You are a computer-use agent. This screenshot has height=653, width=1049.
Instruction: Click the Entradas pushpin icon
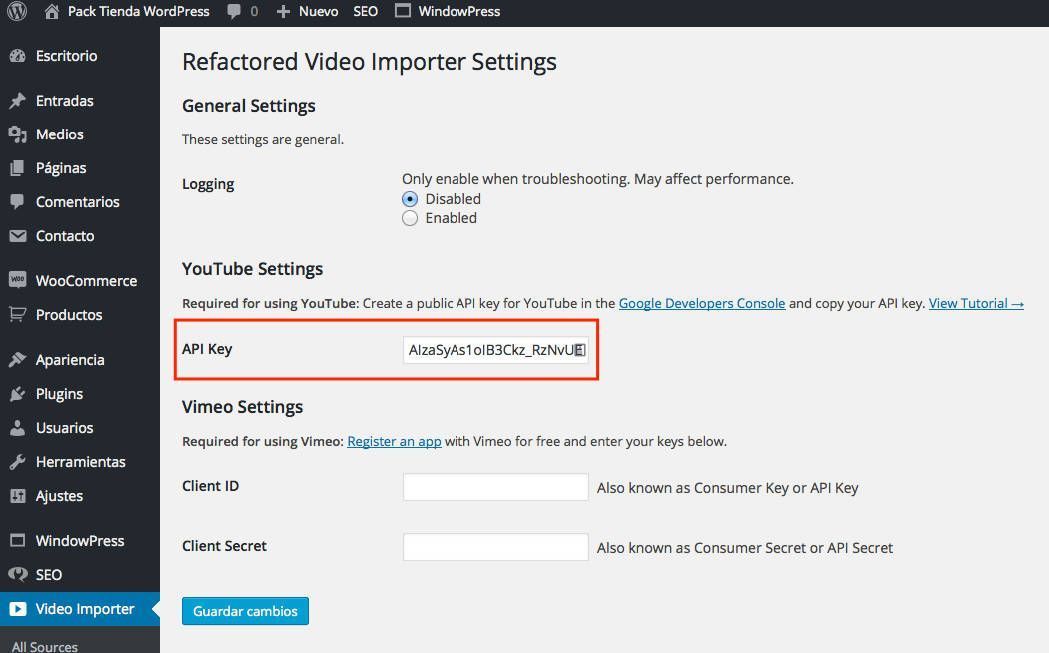tap(17, 101)
